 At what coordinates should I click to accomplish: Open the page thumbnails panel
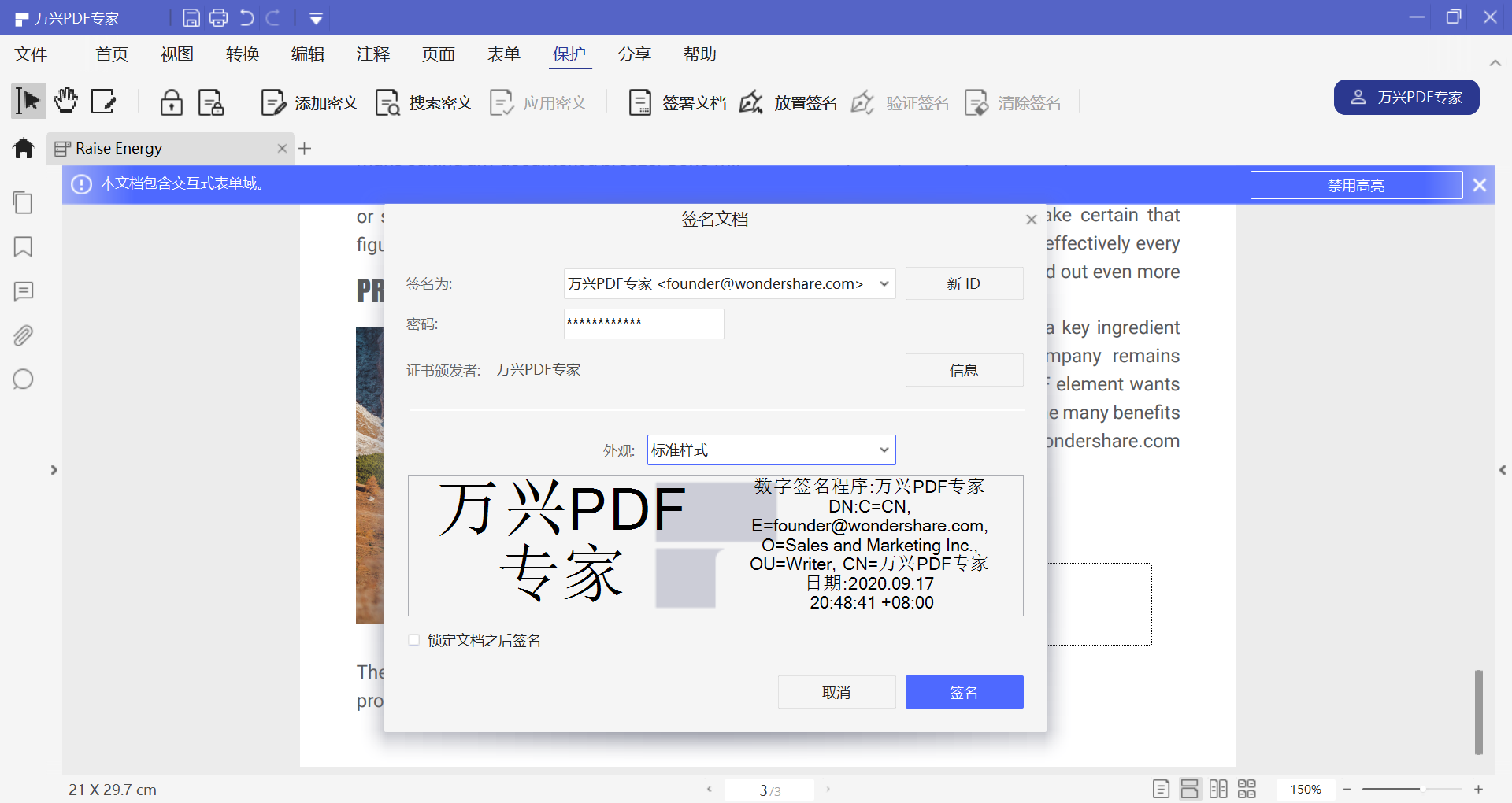(x=23, y=202)
